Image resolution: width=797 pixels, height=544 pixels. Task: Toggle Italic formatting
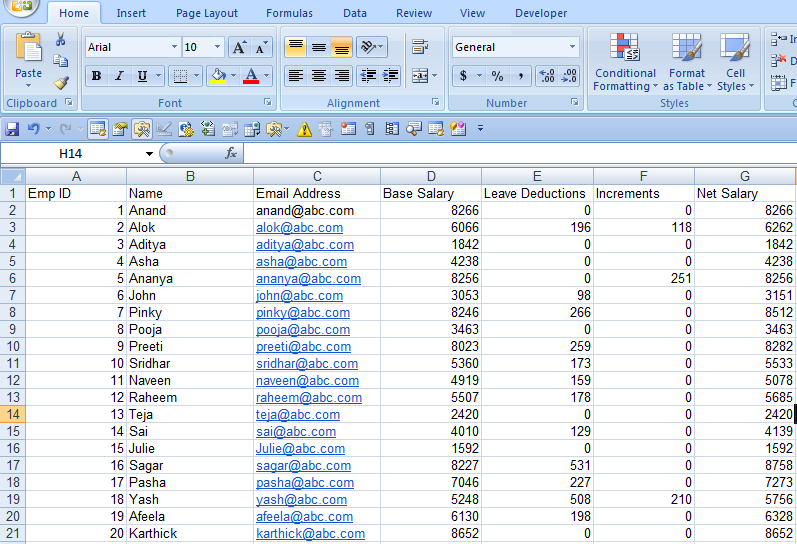click(119, 76)
